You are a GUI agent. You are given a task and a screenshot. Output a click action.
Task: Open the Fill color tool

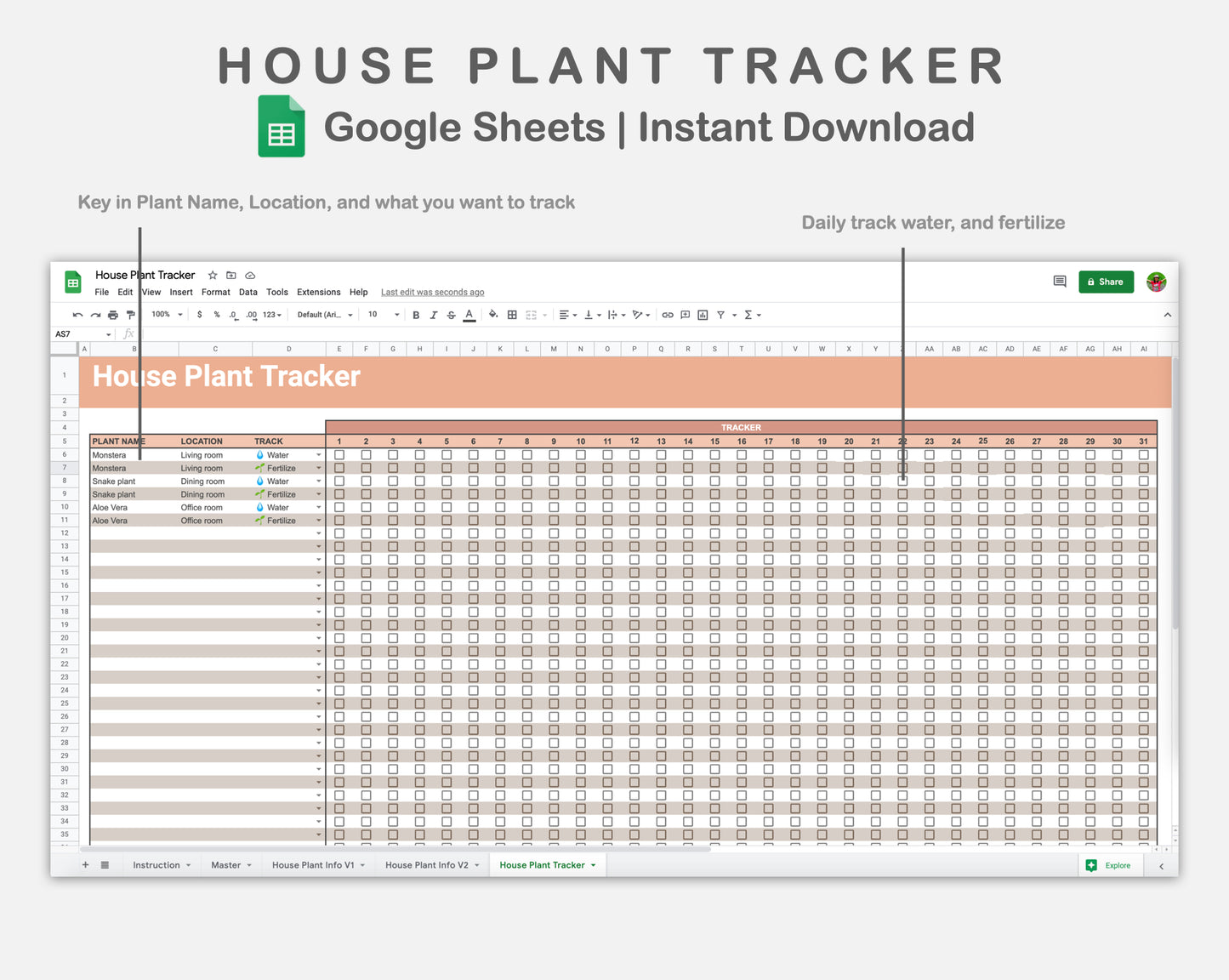(492, 315)
